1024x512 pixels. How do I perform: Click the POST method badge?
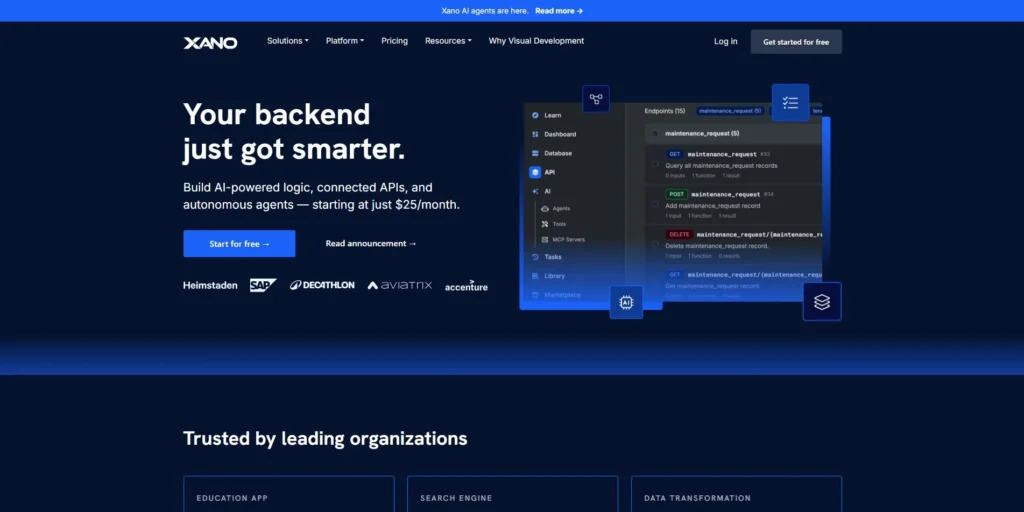point(677,195)
